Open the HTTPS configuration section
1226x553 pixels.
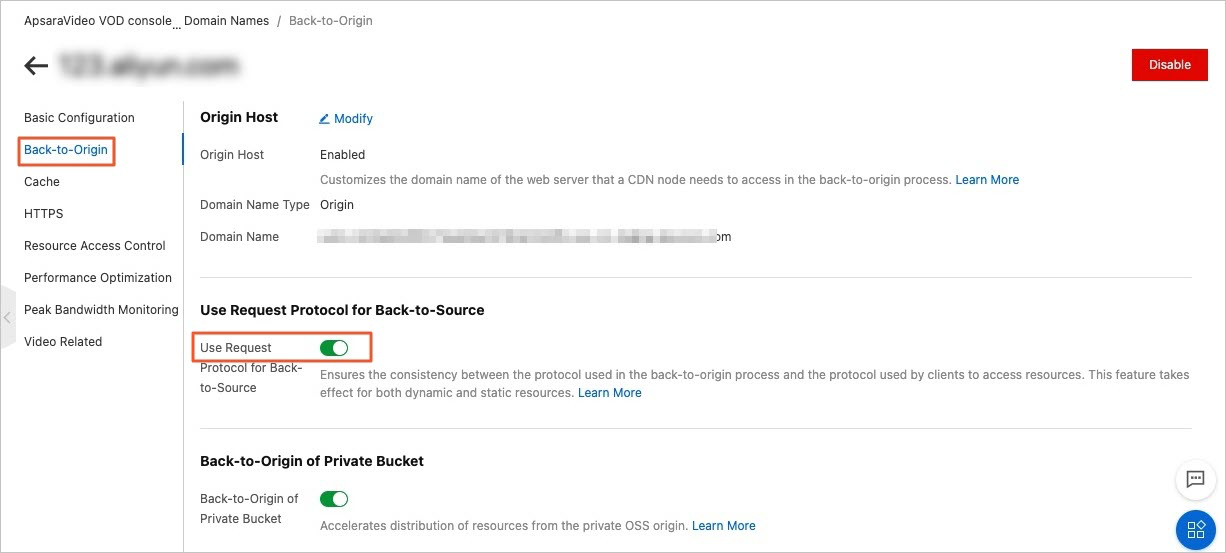44,214
